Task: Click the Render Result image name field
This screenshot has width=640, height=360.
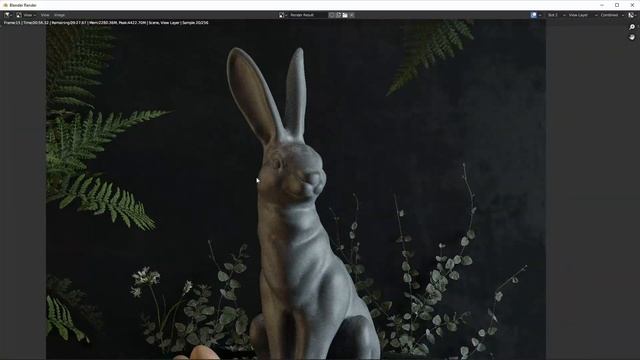Action: tap(308, 15)
